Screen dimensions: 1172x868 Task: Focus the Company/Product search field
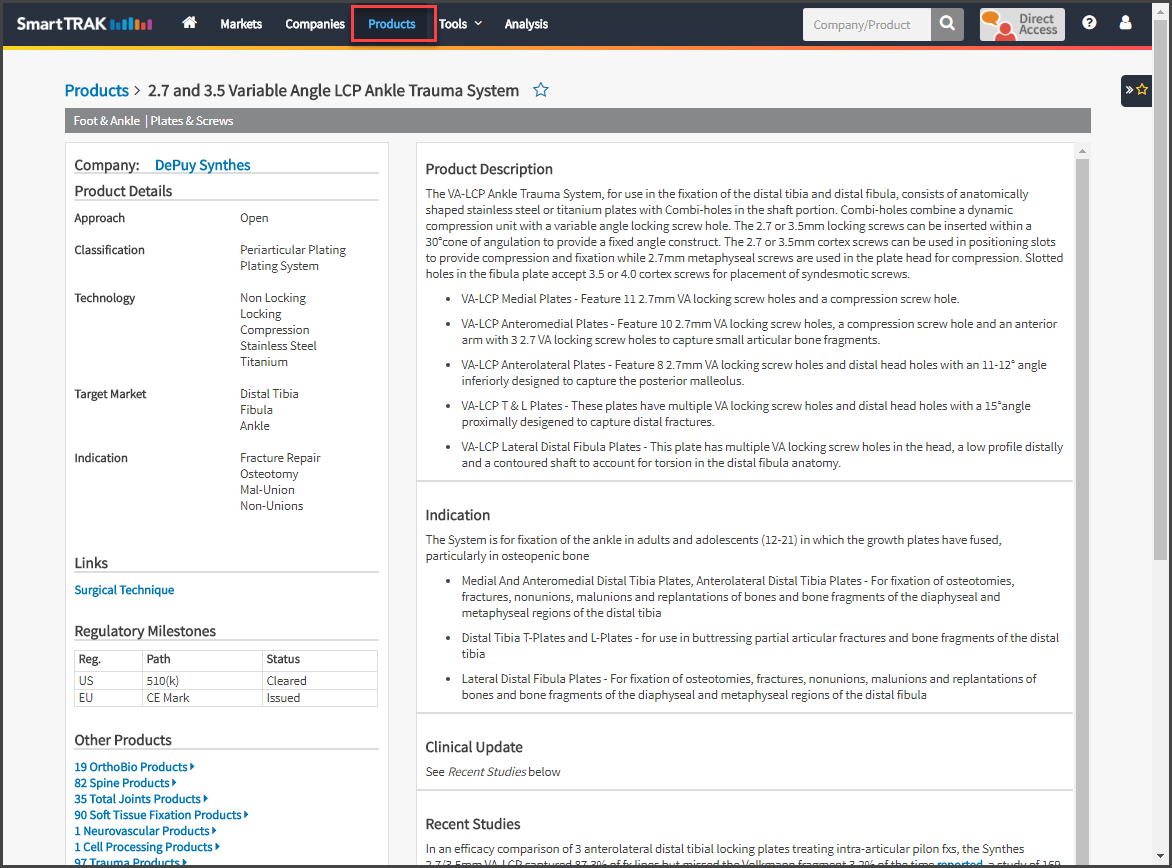(x=867, y=24)
